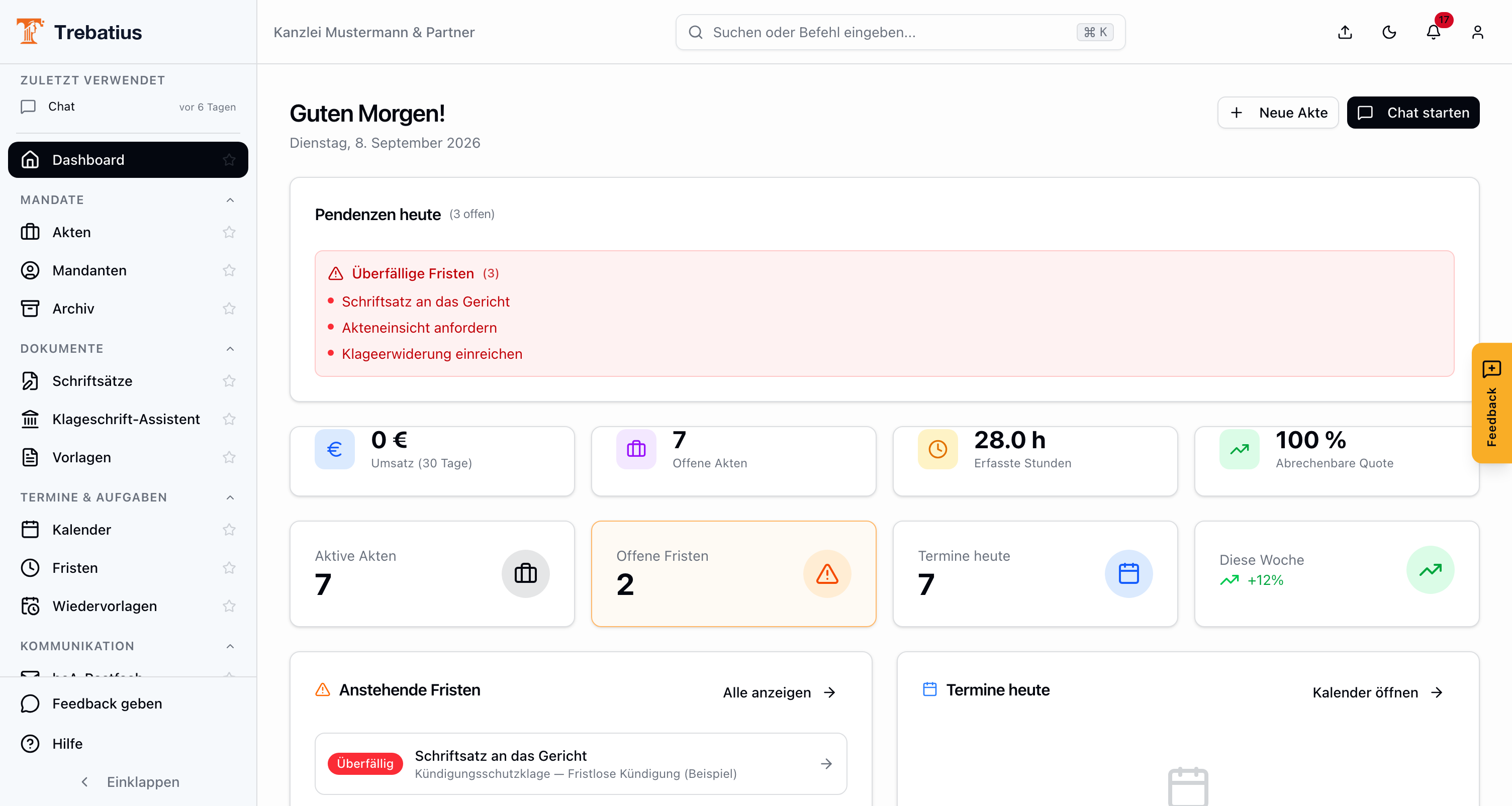Click the Offene Akten purple briefcase icon
1512x806 pixels.
click(636, 449)
